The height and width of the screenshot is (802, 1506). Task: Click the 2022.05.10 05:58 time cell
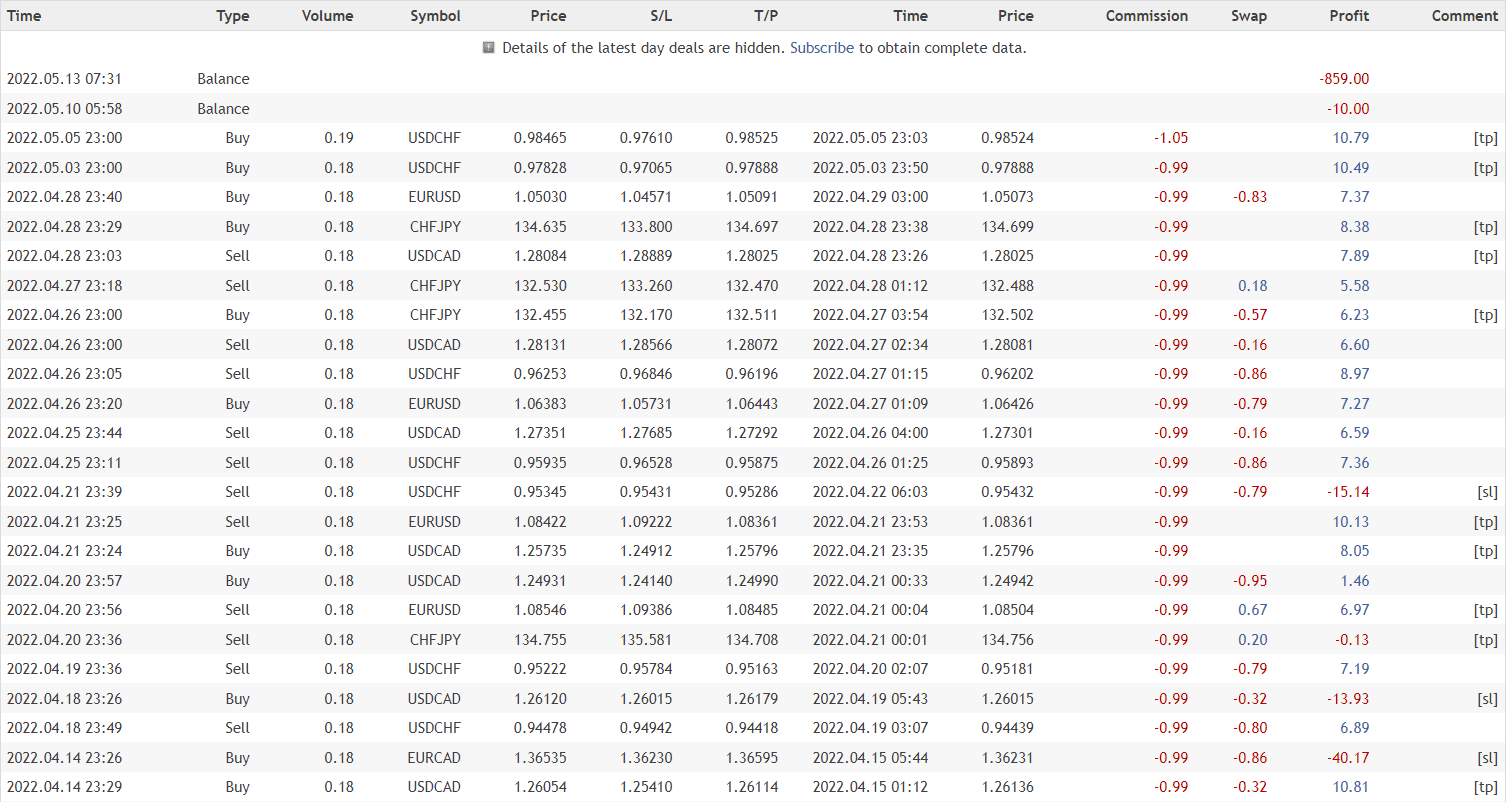(65, 109)
